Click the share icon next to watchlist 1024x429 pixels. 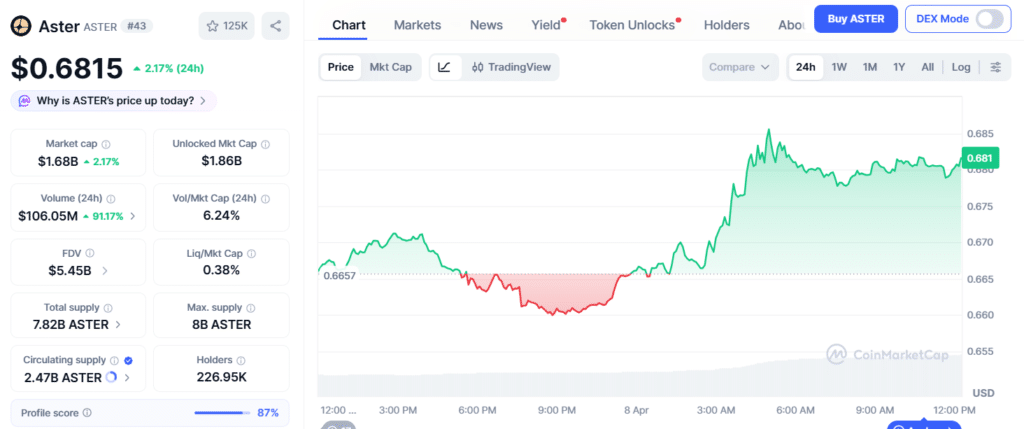[x=275, y=26]
